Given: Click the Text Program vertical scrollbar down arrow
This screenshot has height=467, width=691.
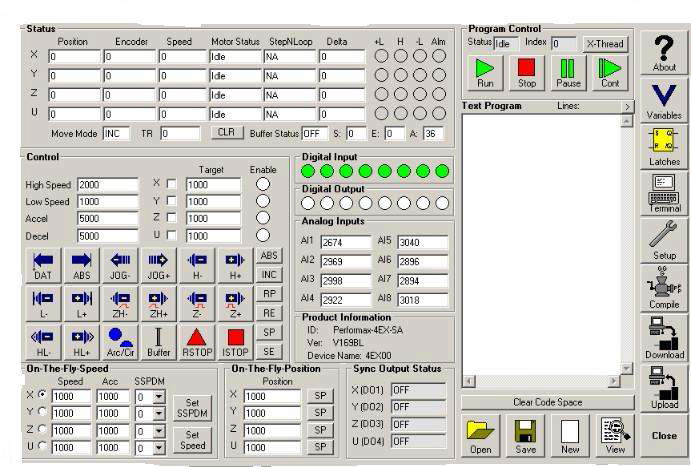Looking at the screenshot, I should (627, 368).
